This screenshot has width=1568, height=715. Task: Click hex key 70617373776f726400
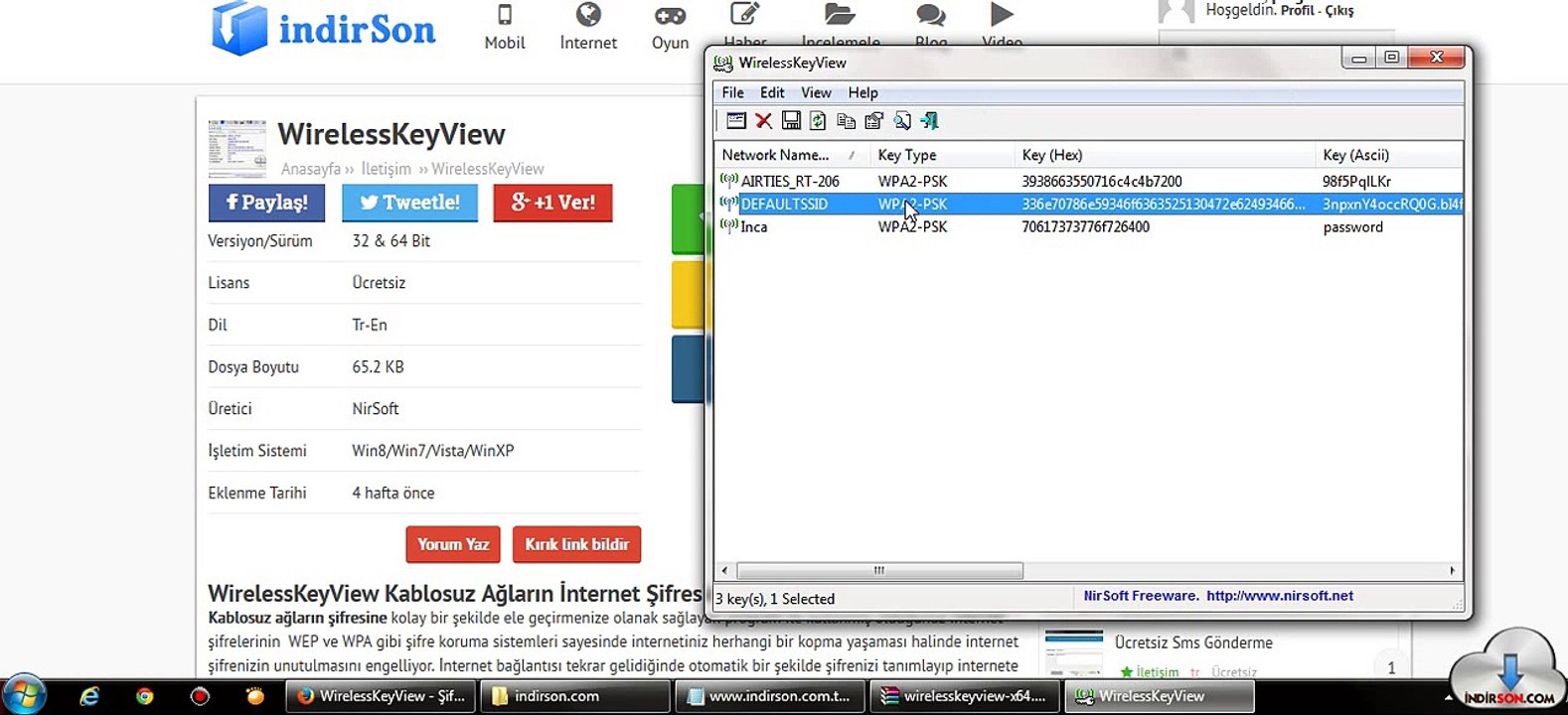[x=1085, y=227]
